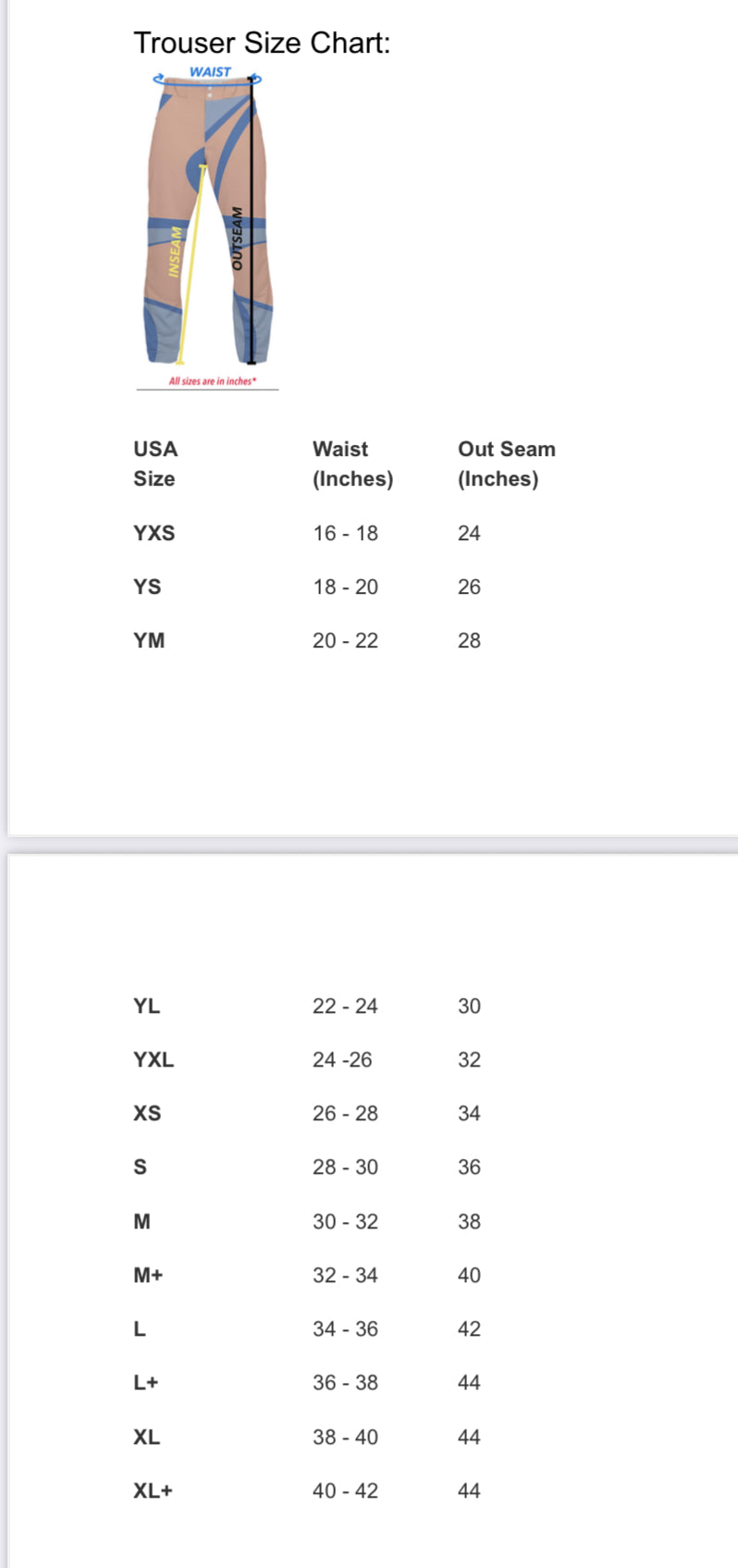Image resolution: width=738 pixels, height=1568 pixels.
Task: Click the YXS size label
Action: pyautogui.click(x=154, y=533)
